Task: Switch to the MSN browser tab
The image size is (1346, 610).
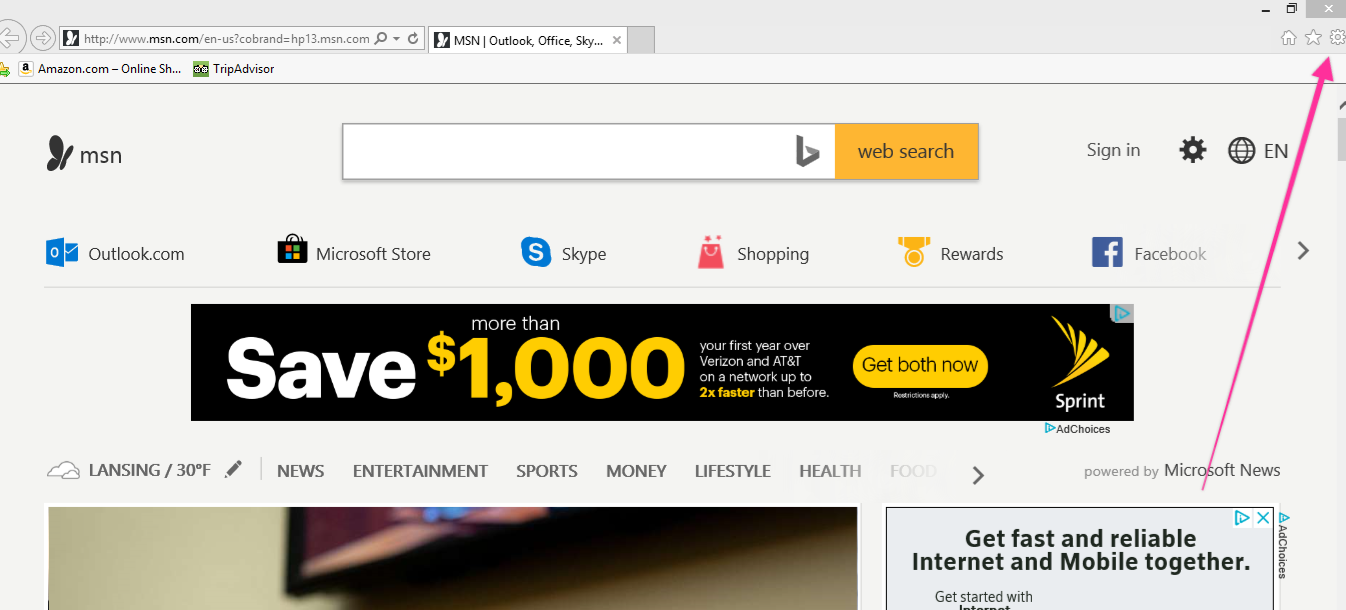Action: [x=528, y=41]
